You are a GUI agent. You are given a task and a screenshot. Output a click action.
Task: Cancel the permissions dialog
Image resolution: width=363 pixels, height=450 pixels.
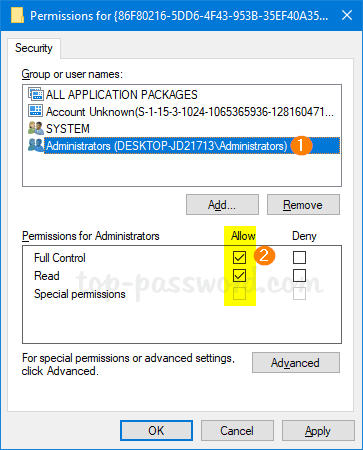click(x=237, y=430)
